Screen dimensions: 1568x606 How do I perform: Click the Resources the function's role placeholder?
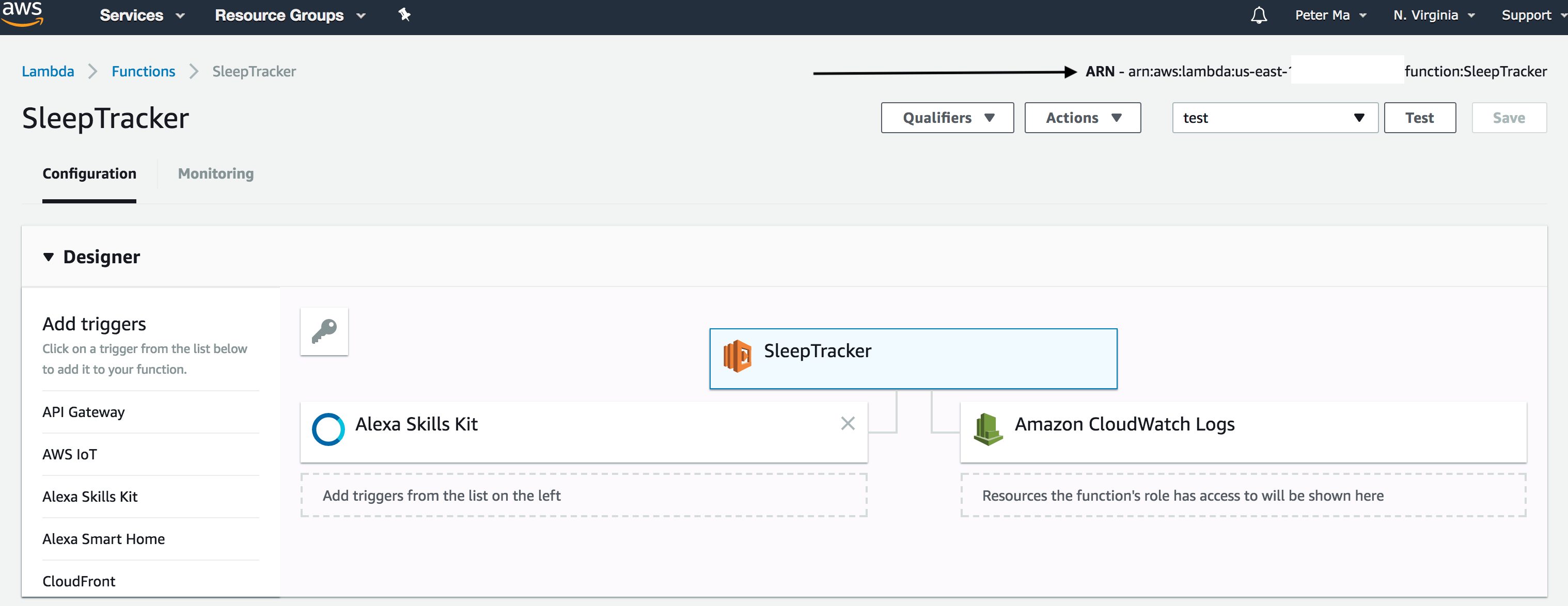1243,496
